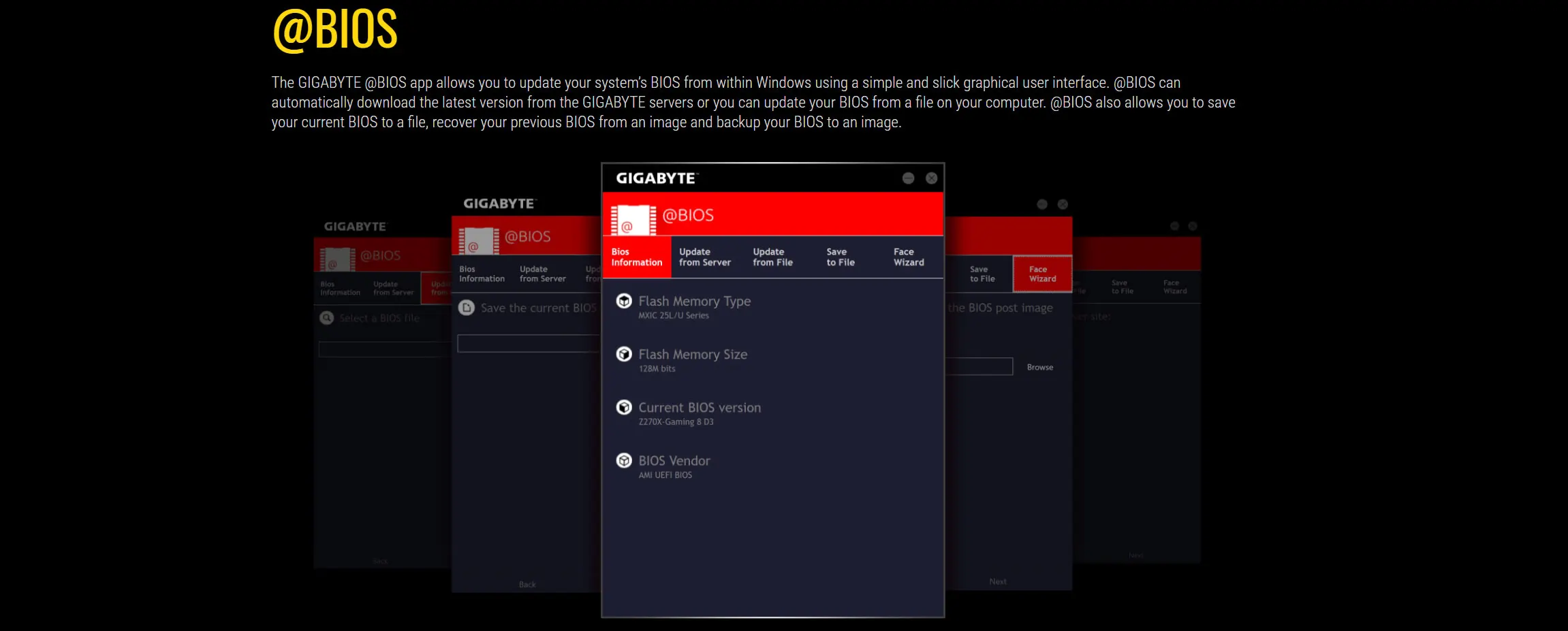Click the Current BIOS version bullet icon
The width and height of the screenshot is (1568, 631).
click(624, 407)
